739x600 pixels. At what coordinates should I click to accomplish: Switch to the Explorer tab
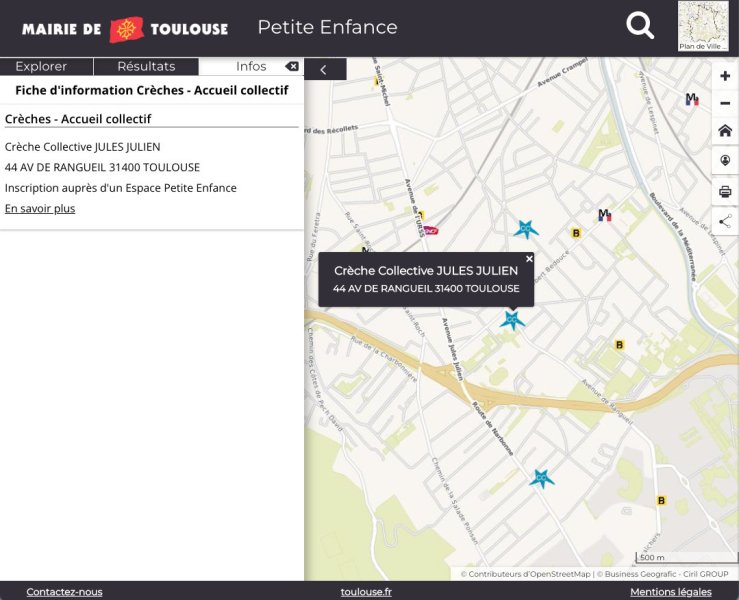[x=41, y=67]
